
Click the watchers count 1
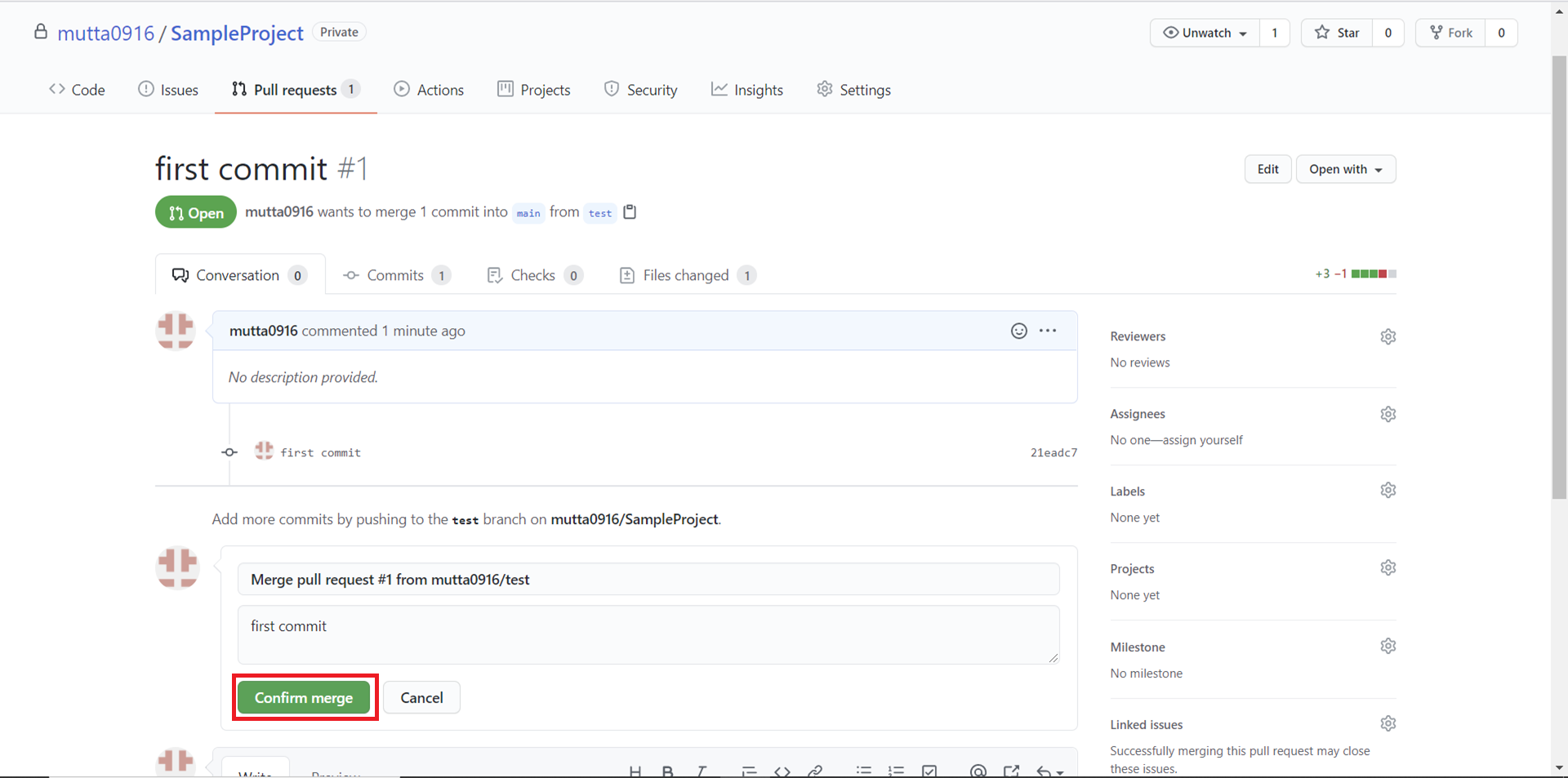click(1275, 33)
